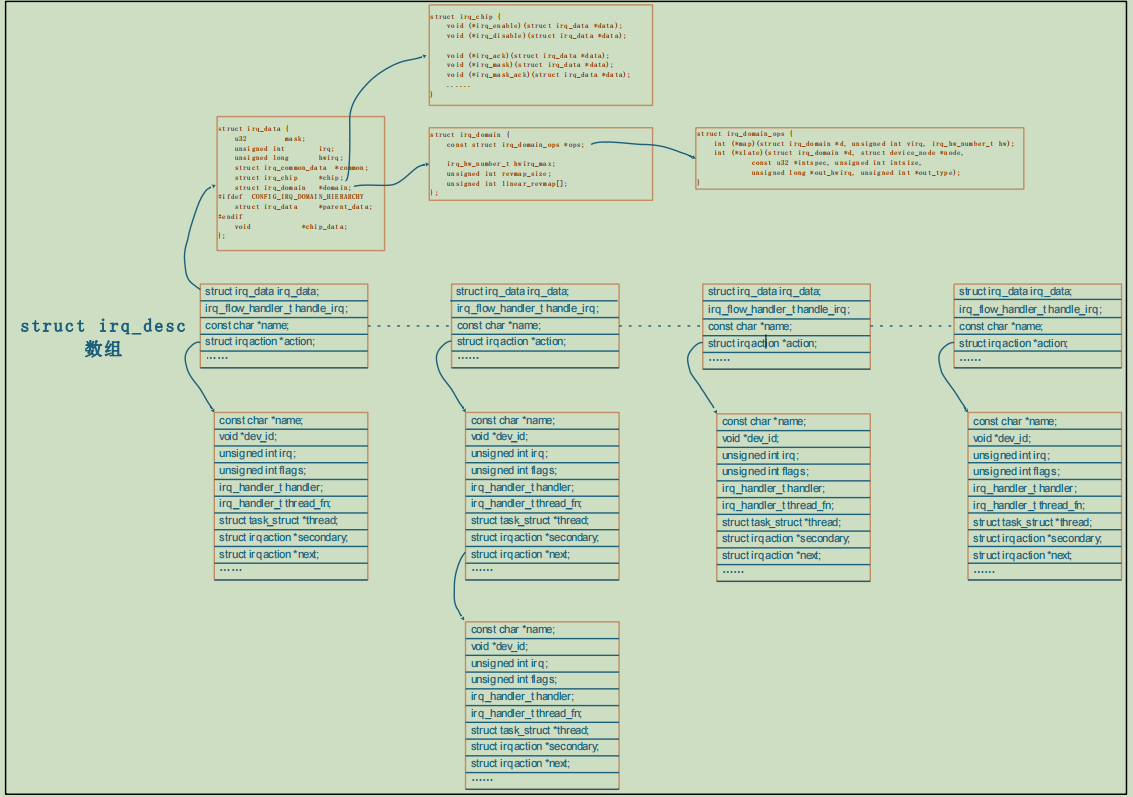
Task: Click the "#endif" line
Action: [x=231, y=217]
